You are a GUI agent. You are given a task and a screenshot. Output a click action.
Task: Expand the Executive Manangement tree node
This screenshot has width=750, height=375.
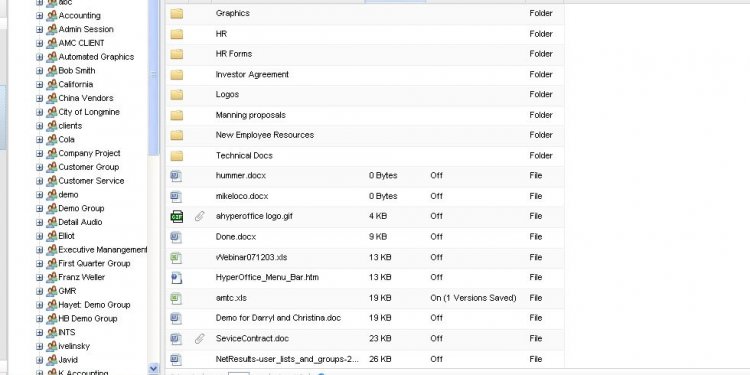coord(39,250)
